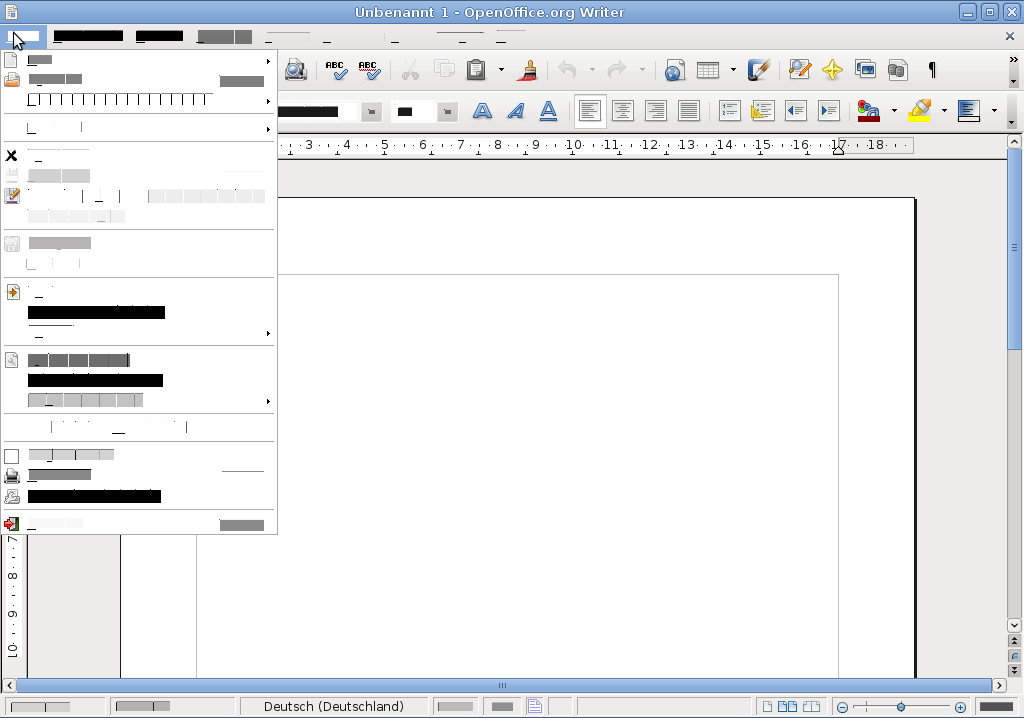Image resolution: width=1024 pixels, height=718 pixels.
Task: Cut selection with the scissors icon
Action: [411, 70]
